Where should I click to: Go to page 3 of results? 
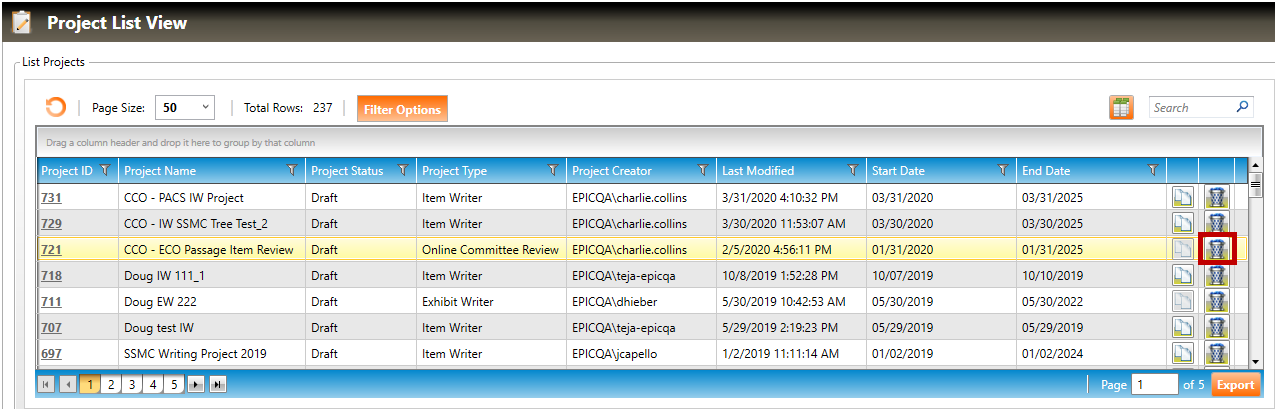[x=132, y=384]
